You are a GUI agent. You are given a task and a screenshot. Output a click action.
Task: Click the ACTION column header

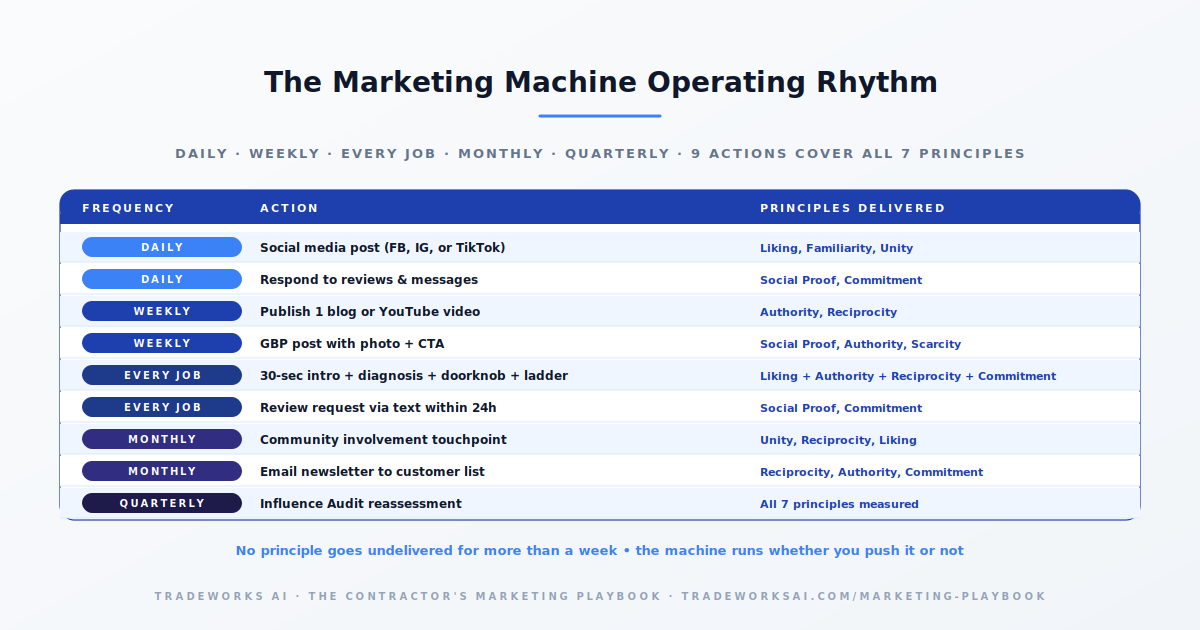289,208
